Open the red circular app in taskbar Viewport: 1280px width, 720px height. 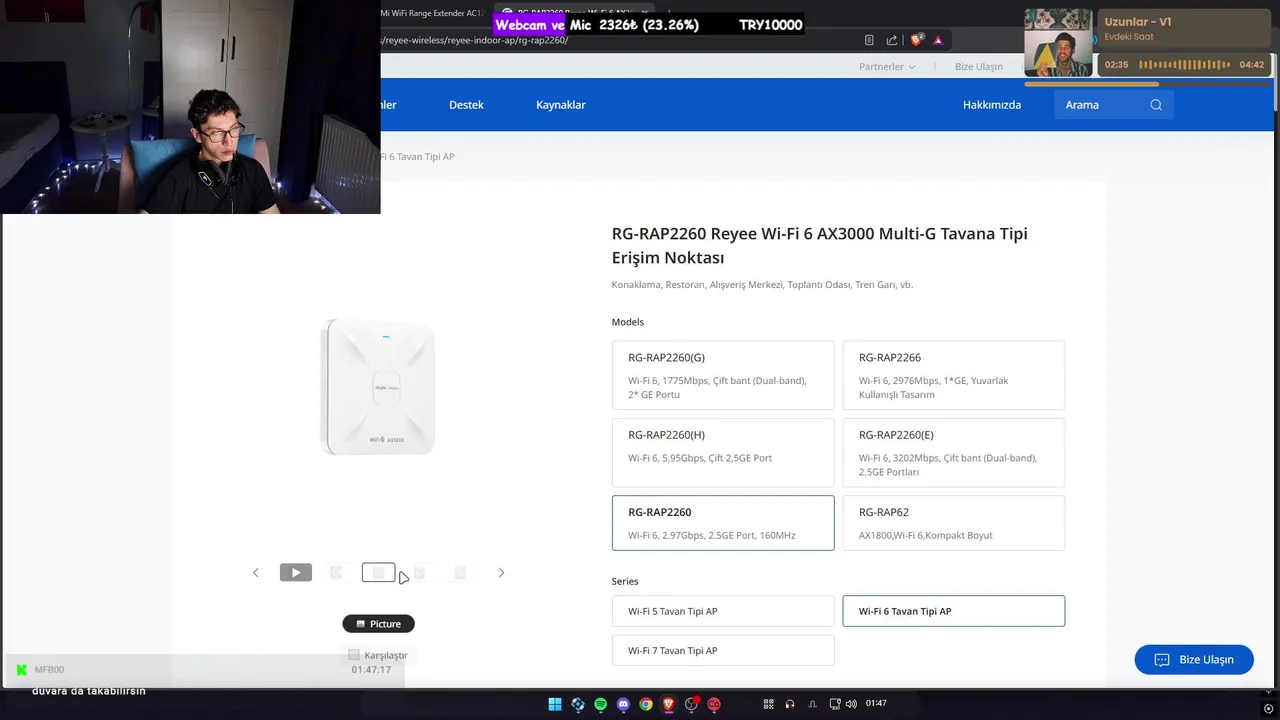coord(714,704)
